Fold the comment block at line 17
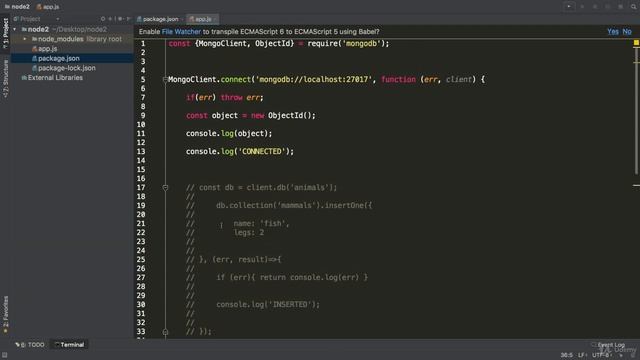This screenshot has width=640, height=360. (165, 188)
